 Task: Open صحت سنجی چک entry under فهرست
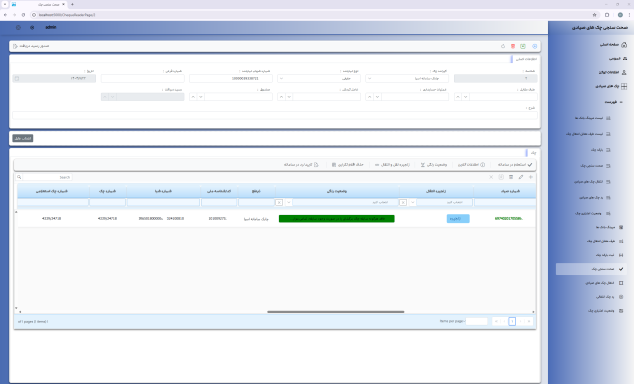(x=595, y=166)
